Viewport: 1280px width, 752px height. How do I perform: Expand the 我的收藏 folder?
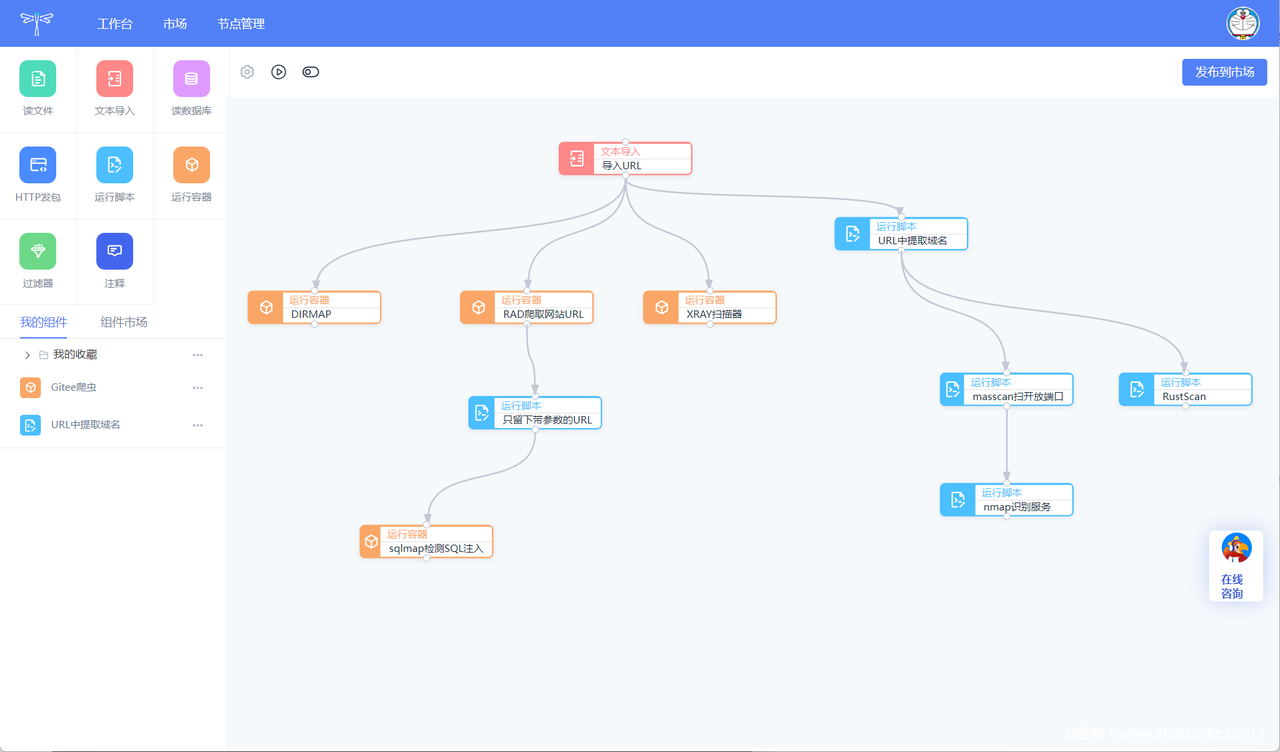[27, 355]
